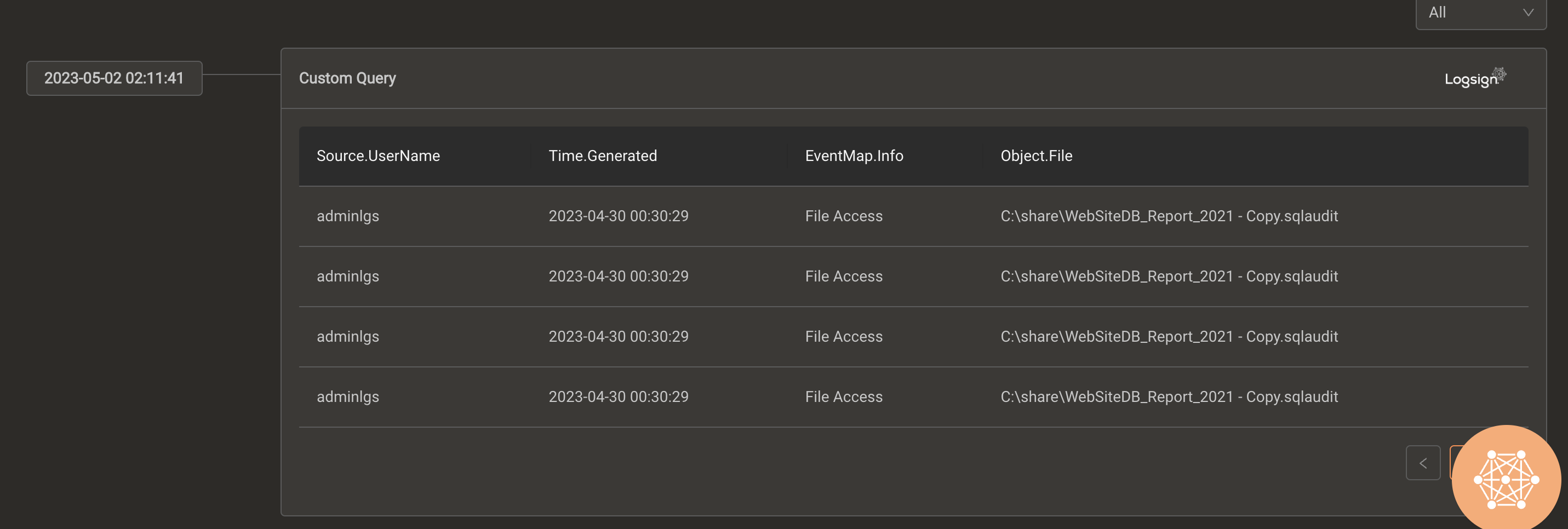Click the fourth row's WebSiteDB_Report_2021 file path
Viewport: 1568px width, 529px height.
click(x=1169, y=397)
